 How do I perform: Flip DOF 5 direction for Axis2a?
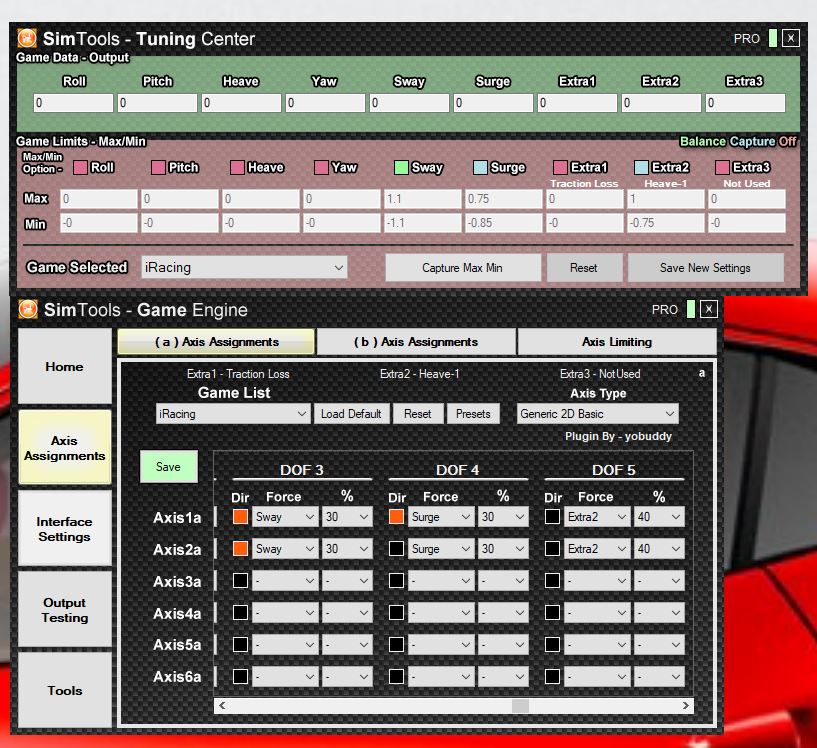click(x=552, y=548)
